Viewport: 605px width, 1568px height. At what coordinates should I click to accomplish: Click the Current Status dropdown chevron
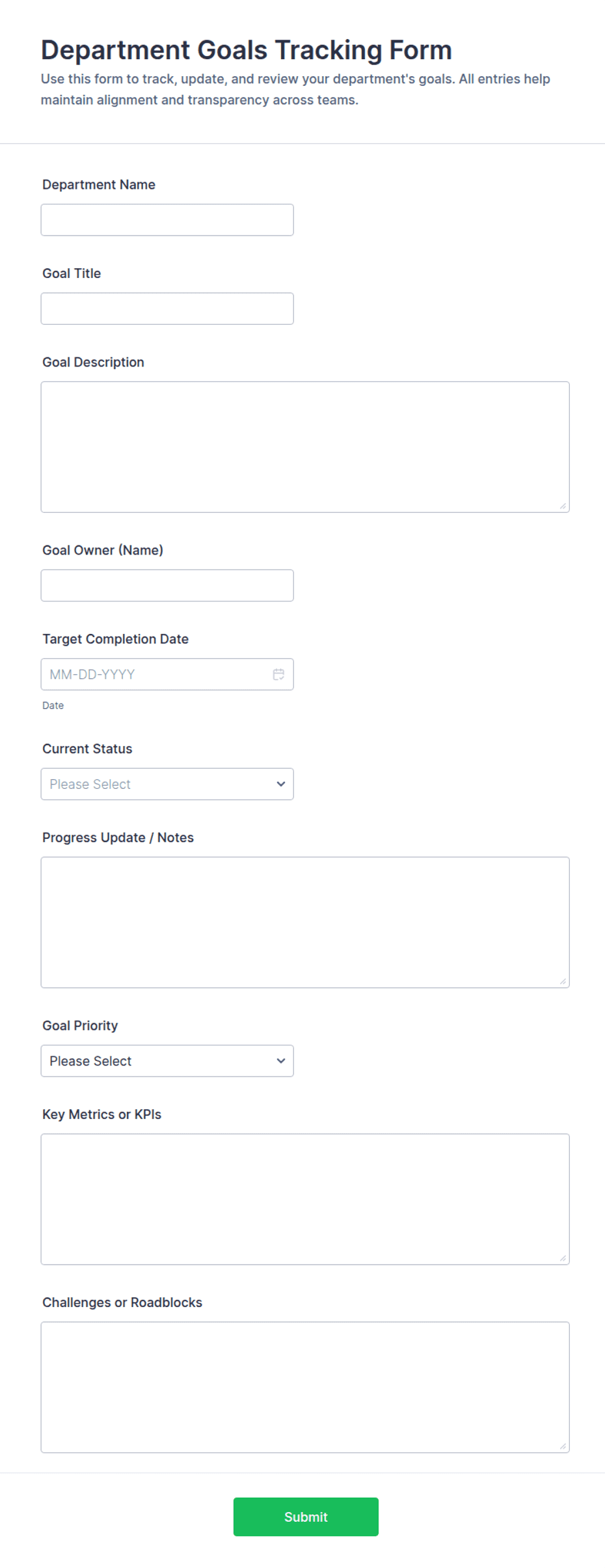pos(281,784)
